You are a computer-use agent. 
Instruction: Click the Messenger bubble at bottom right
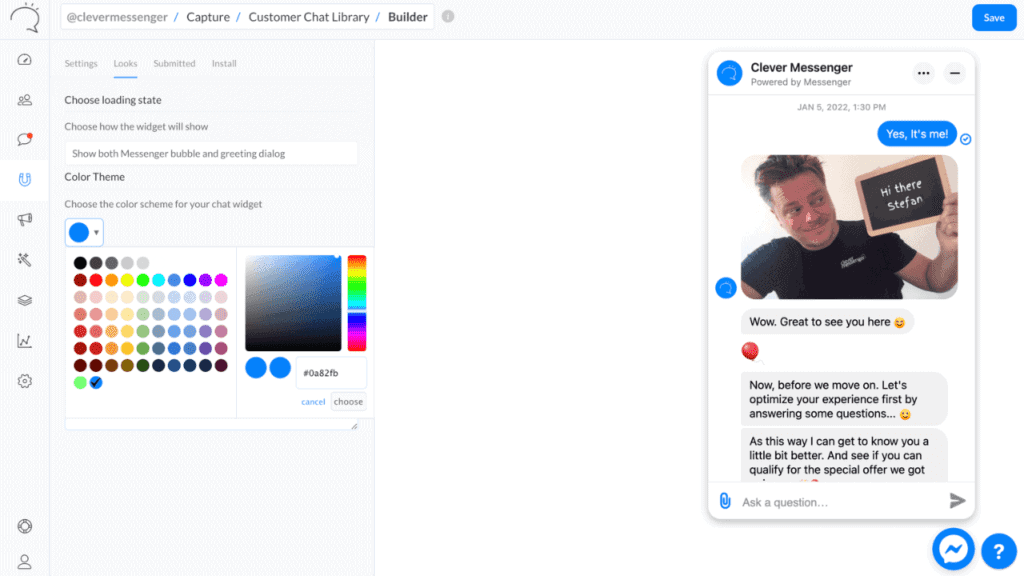tap(953, 549)
